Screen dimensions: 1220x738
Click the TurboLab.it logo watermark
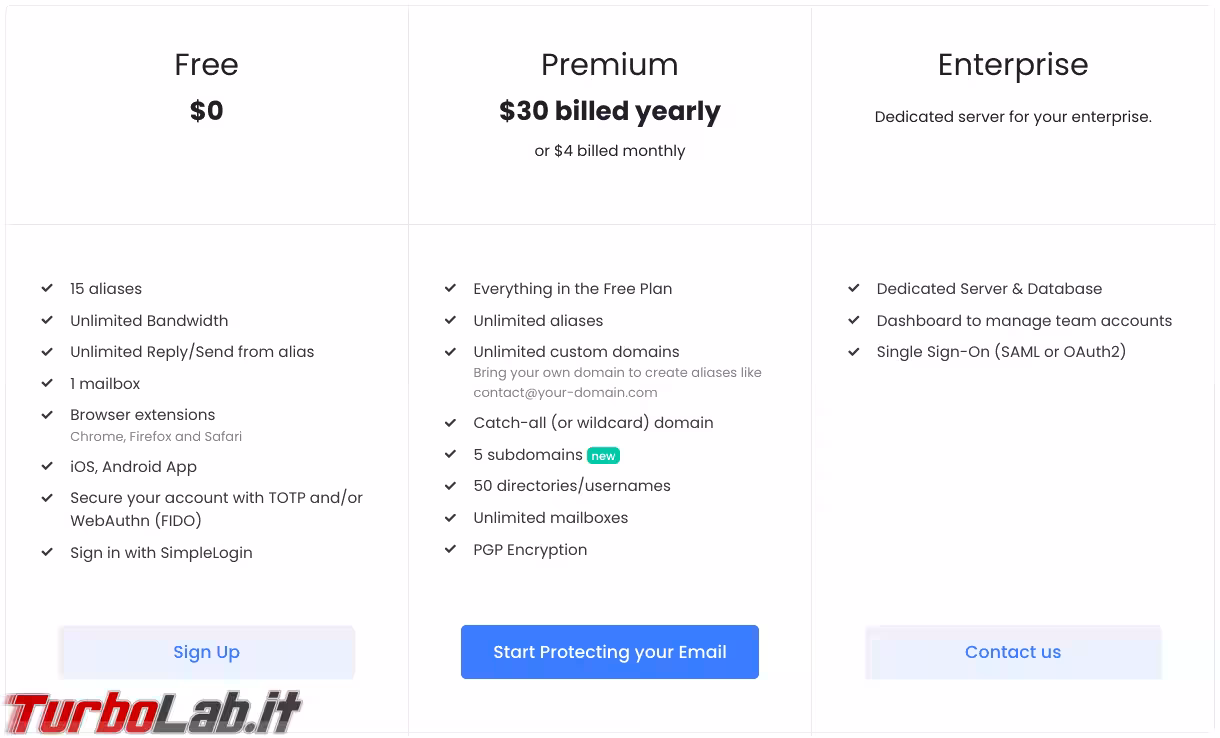coord(152,712)
